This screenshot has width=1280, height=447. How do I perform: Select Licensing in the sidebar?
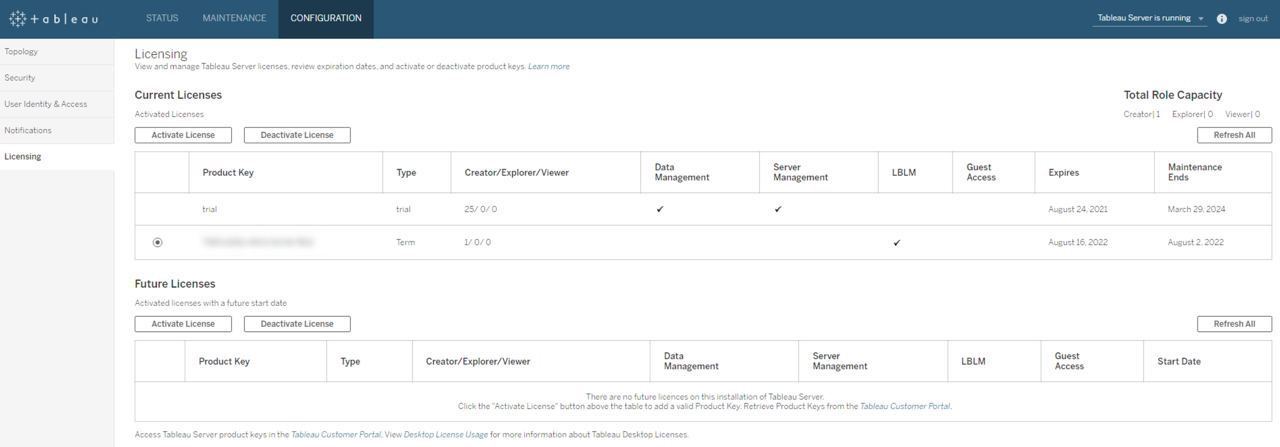57,156
